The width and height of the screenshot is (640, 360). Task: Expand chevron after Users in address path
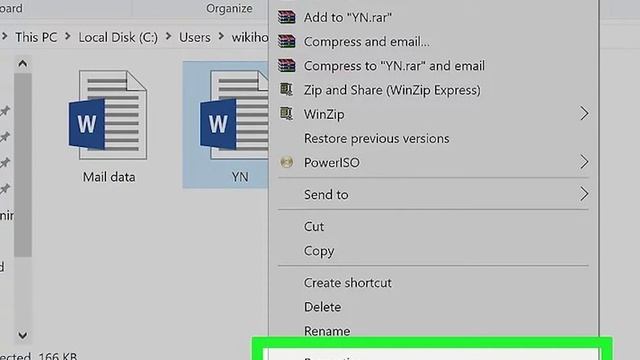coord(221,37)
